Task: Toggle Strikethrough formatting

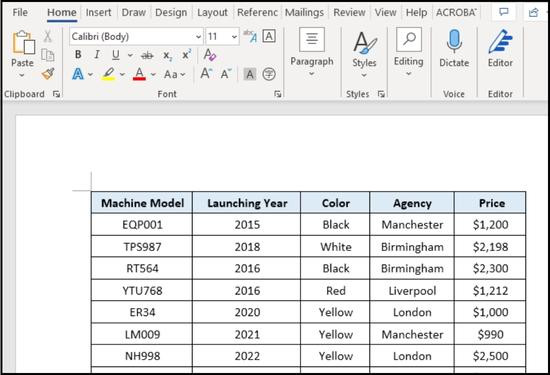Action: pos(147,55)
